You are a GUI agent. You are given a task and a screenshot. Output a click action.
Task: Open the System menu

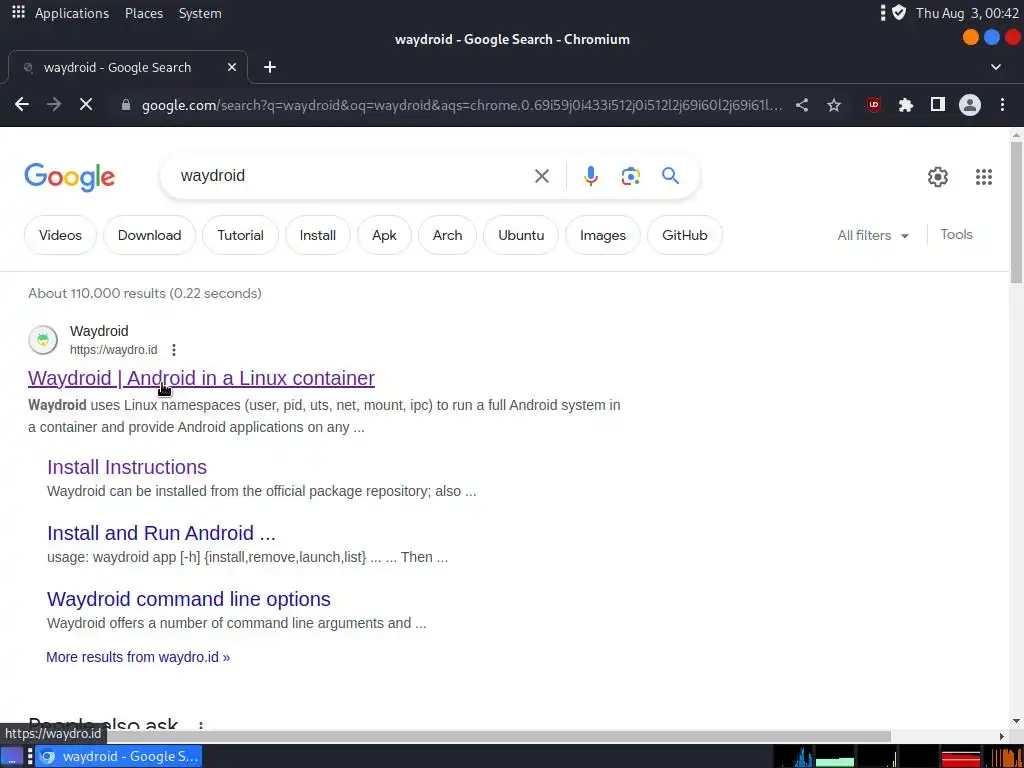200,13
